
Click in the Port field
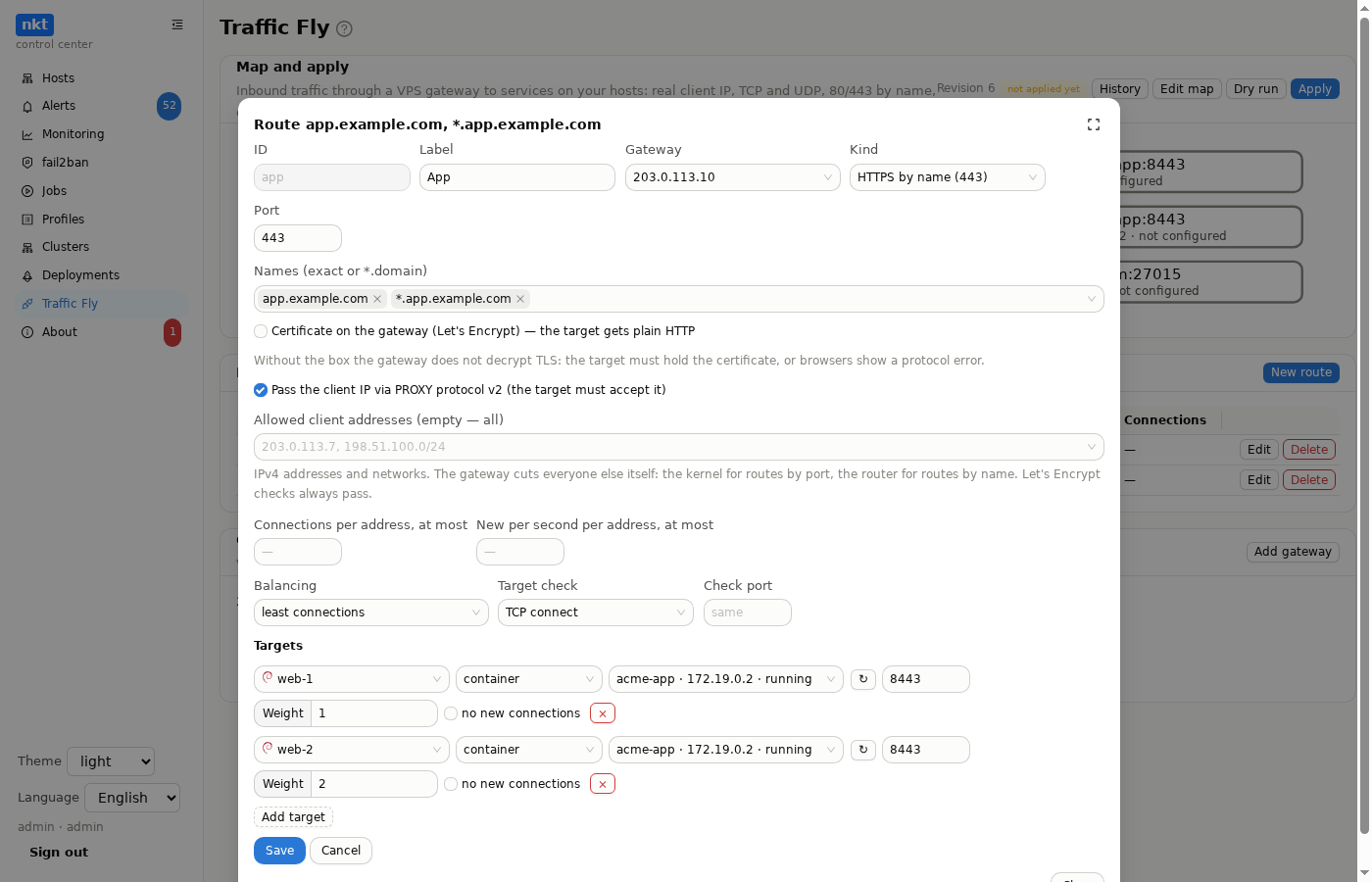click(298, 238)
